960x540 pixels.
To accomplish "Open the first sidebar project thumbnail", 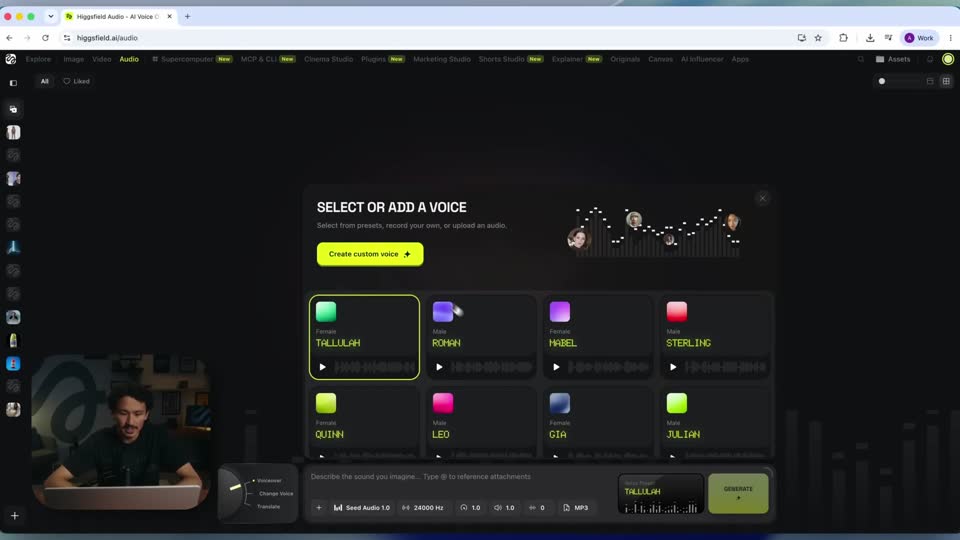I will [x=13, y=132].
